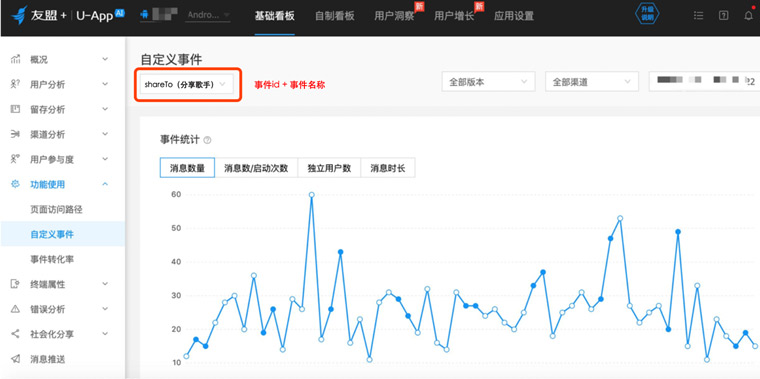The image size is (760, 379).
Task: Click the chart data point at 53
Action: coord(620,218)
